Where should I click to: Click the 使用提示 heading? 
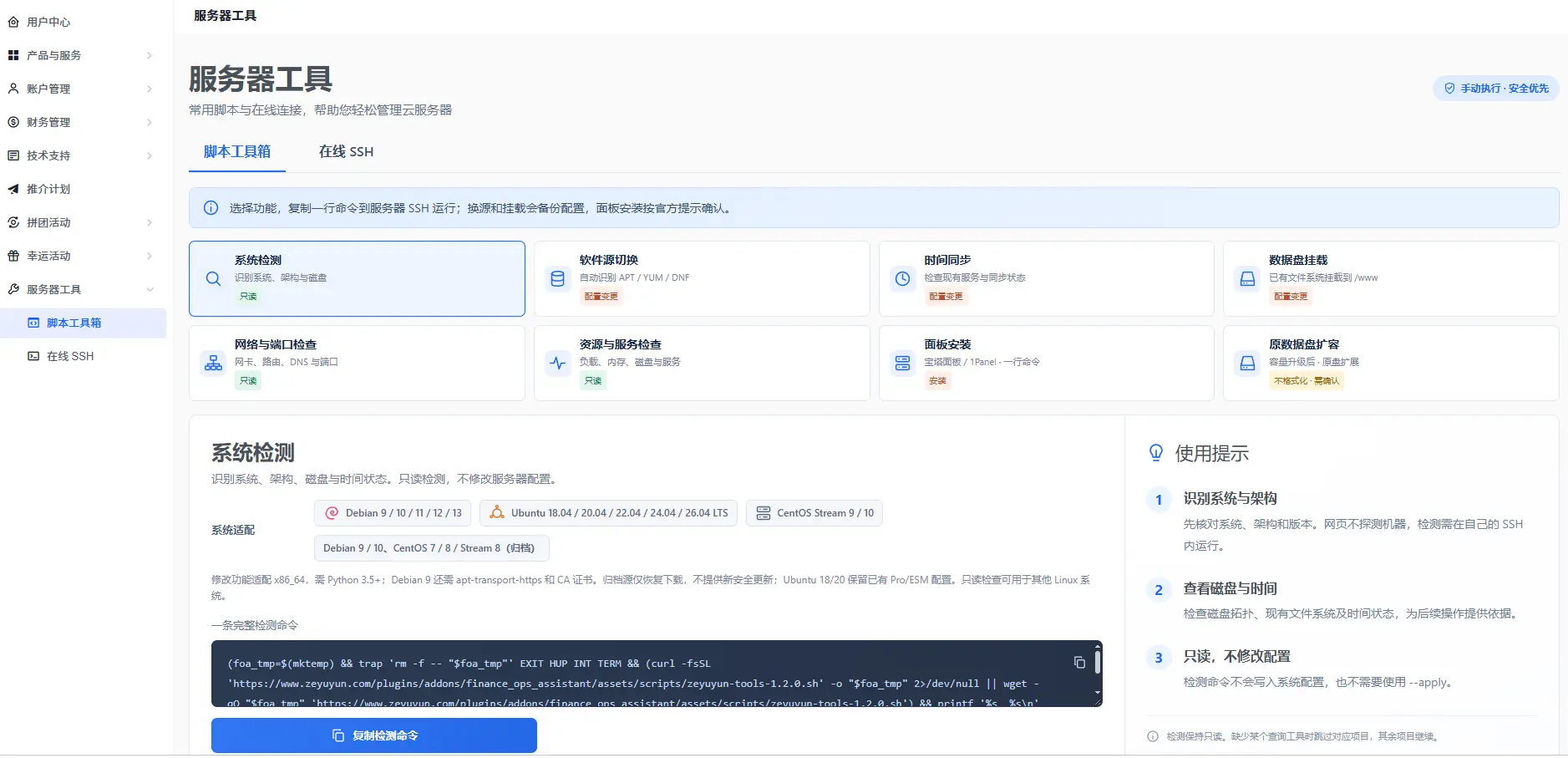pyautogui.click(x=1211, y=454)
